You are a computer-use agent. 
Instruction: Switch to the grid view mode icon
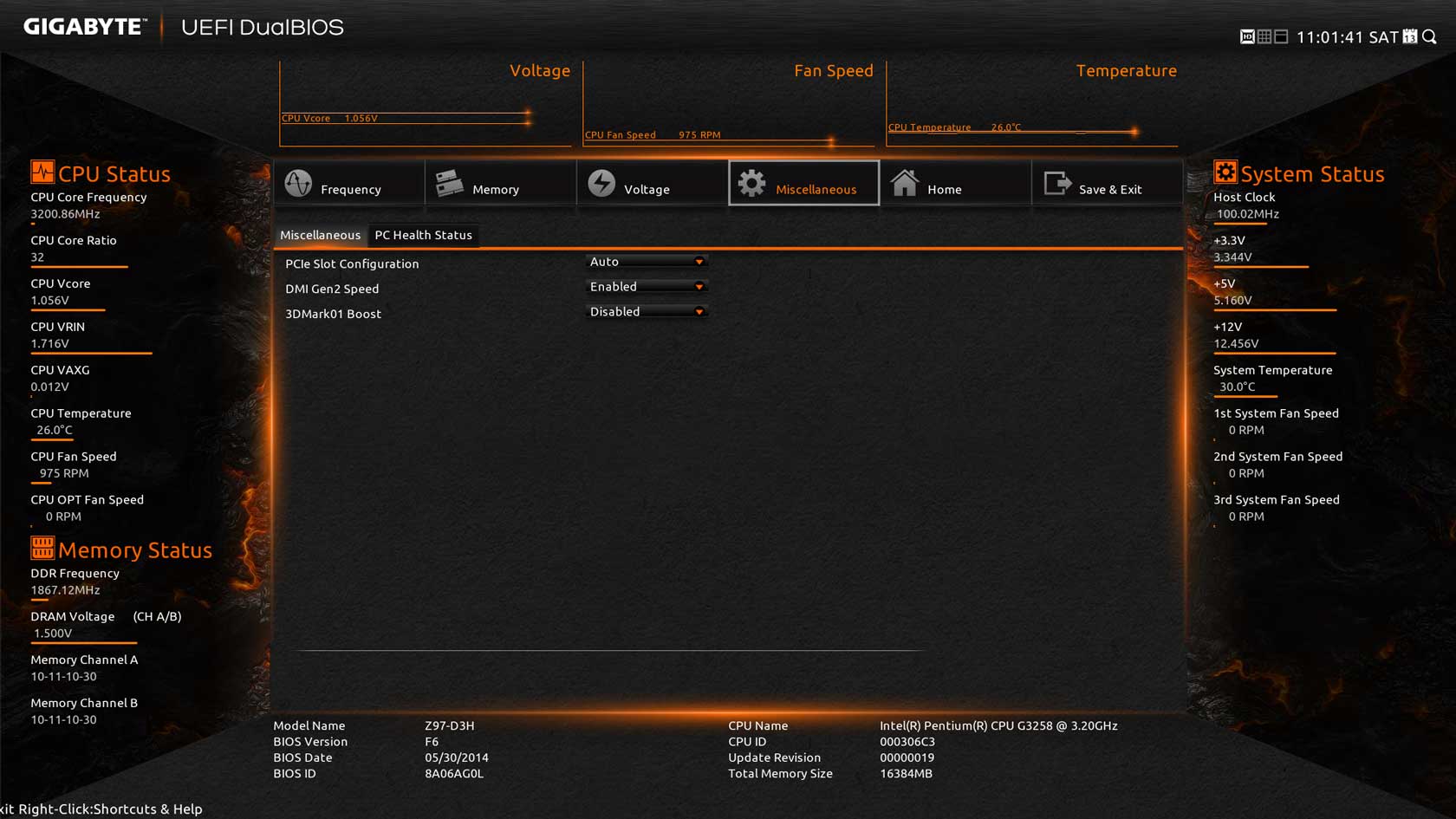pyautogui.click(x=1264, y=36)
